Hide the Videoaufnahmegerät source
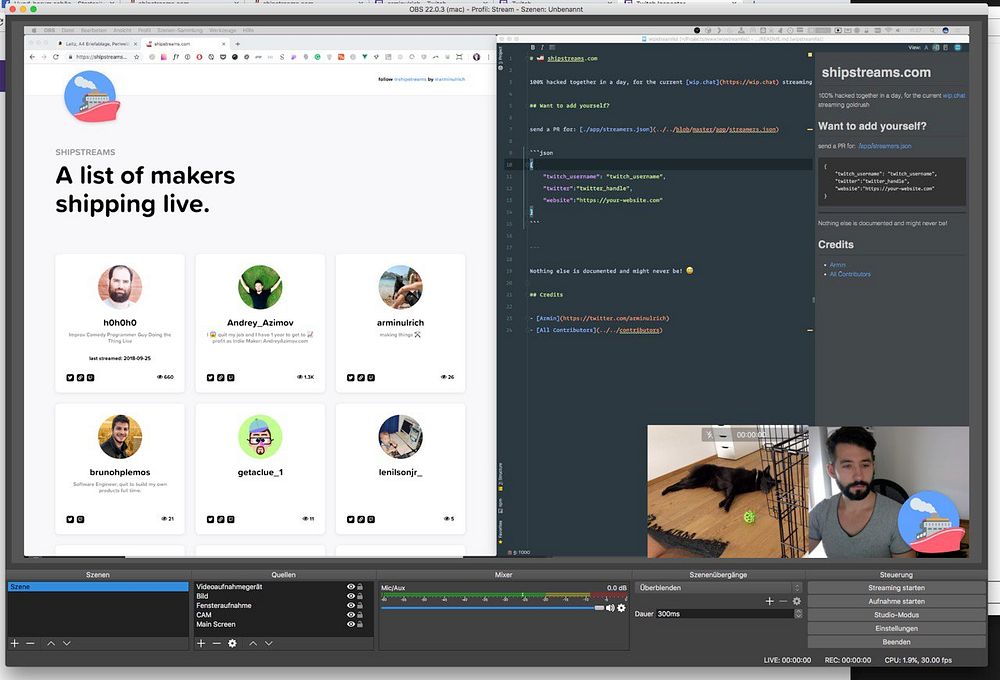Screen dimensions: 1000x680 point(351,587)
